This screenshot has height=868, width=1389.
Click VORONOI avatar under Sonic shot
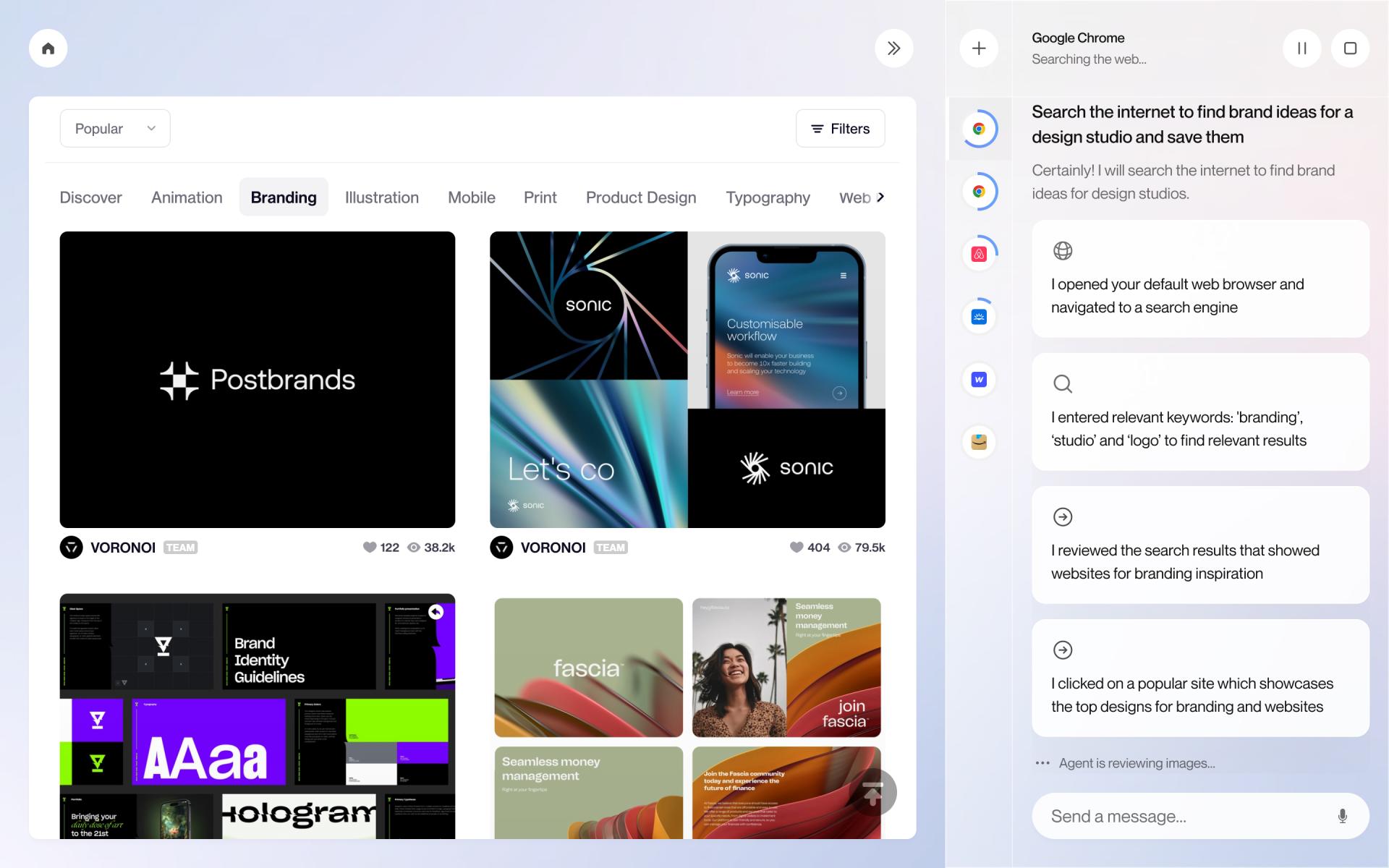[x=501, y=548]
